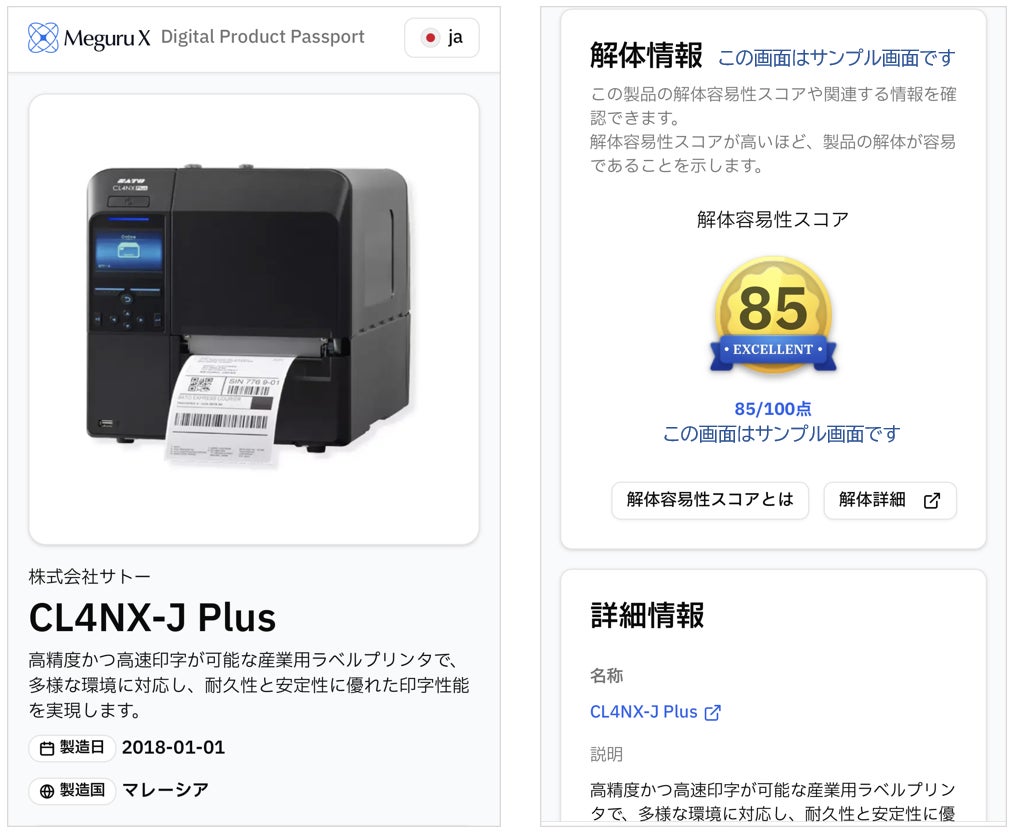Image resolution: width=1014 pixels, height=838 pixels.
Task: Click the Digital Product Passport header text
Action: (x=263, y=37)
